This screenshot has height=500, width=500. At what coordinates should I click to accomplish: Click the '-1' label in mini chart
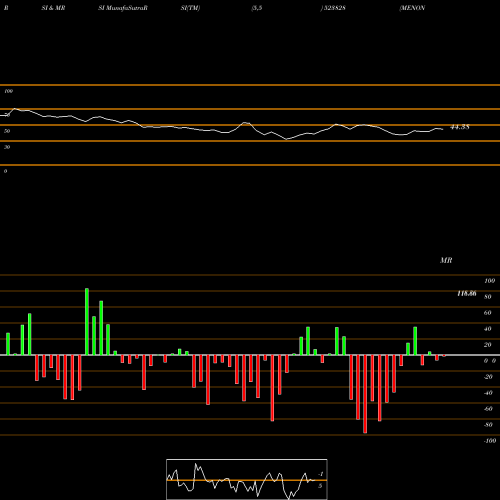321,474
